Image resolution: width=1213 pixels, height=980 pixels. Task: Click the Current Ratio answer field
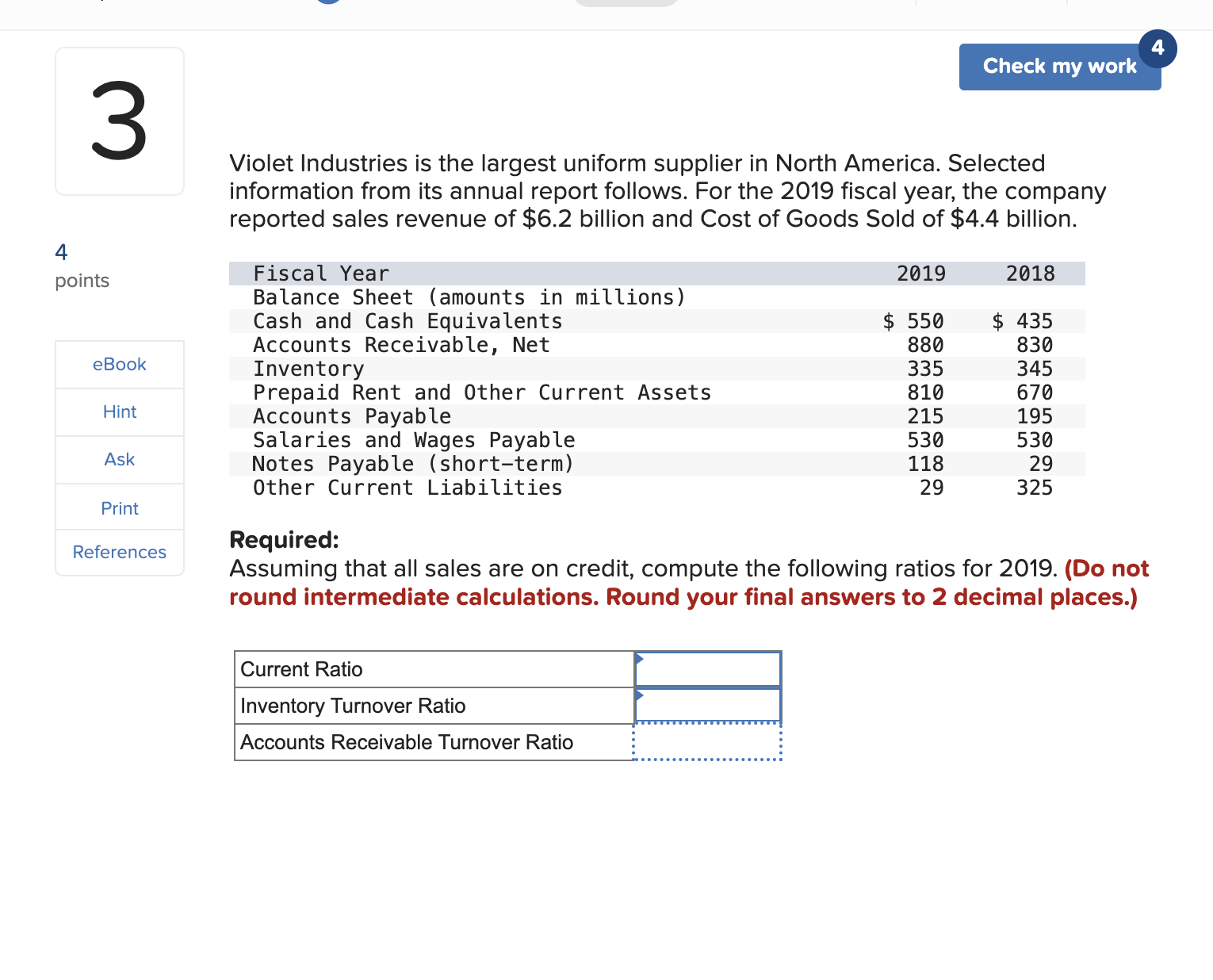point(708,669)
